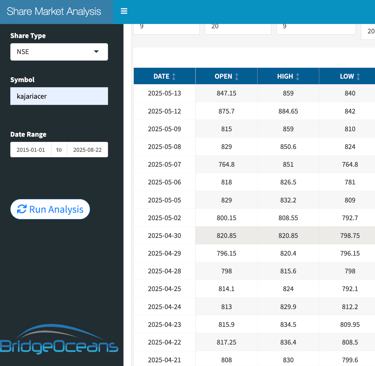Click the open value 808
Image resolution: width=375 pixels, height=366 pixels.
[x=226, y=360]
